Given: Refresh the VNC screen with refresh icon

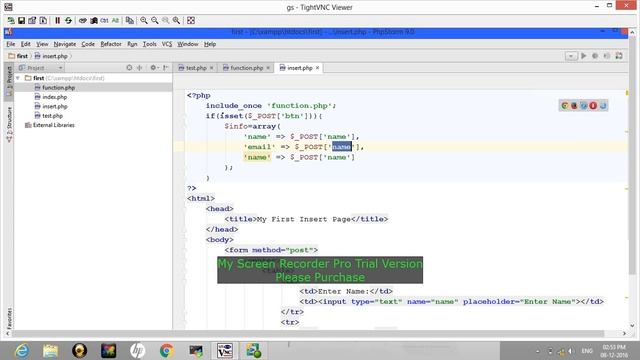Looking at the screenshot, I should pos(69,20).
